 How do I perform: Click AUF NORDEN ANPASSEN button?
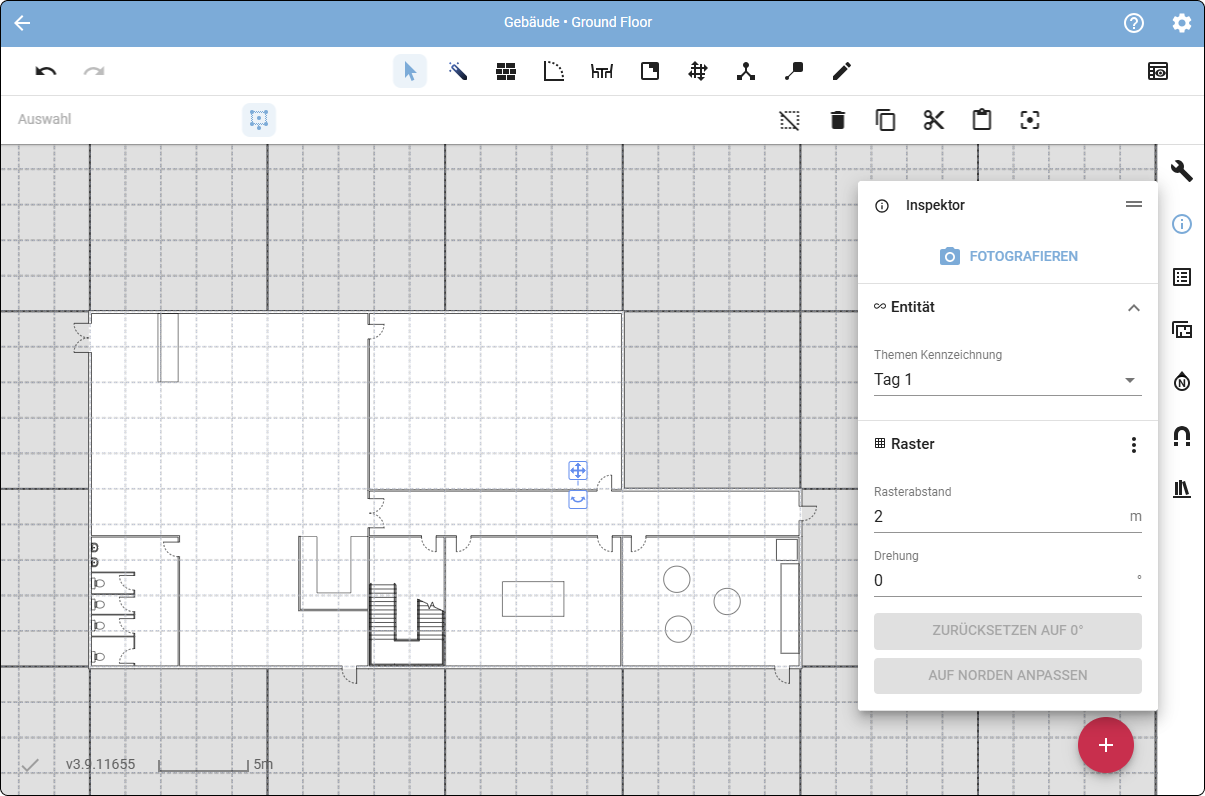(x=1008, y=675)
